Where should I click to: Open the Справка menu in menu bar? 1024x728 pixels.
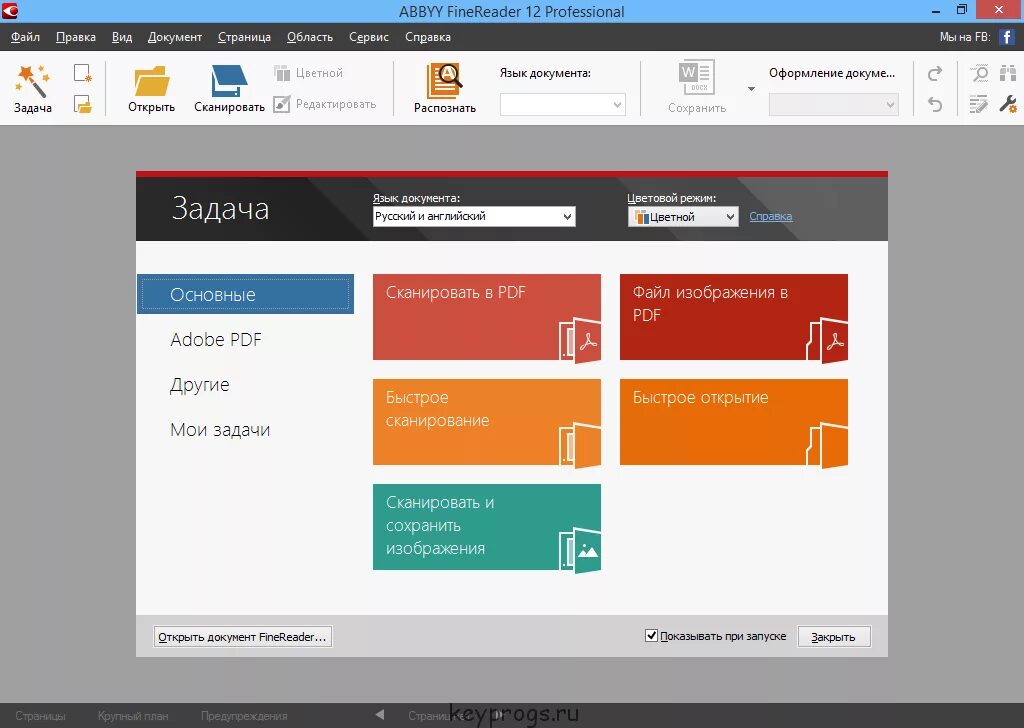pyautogui.click(x=428, y=37)
